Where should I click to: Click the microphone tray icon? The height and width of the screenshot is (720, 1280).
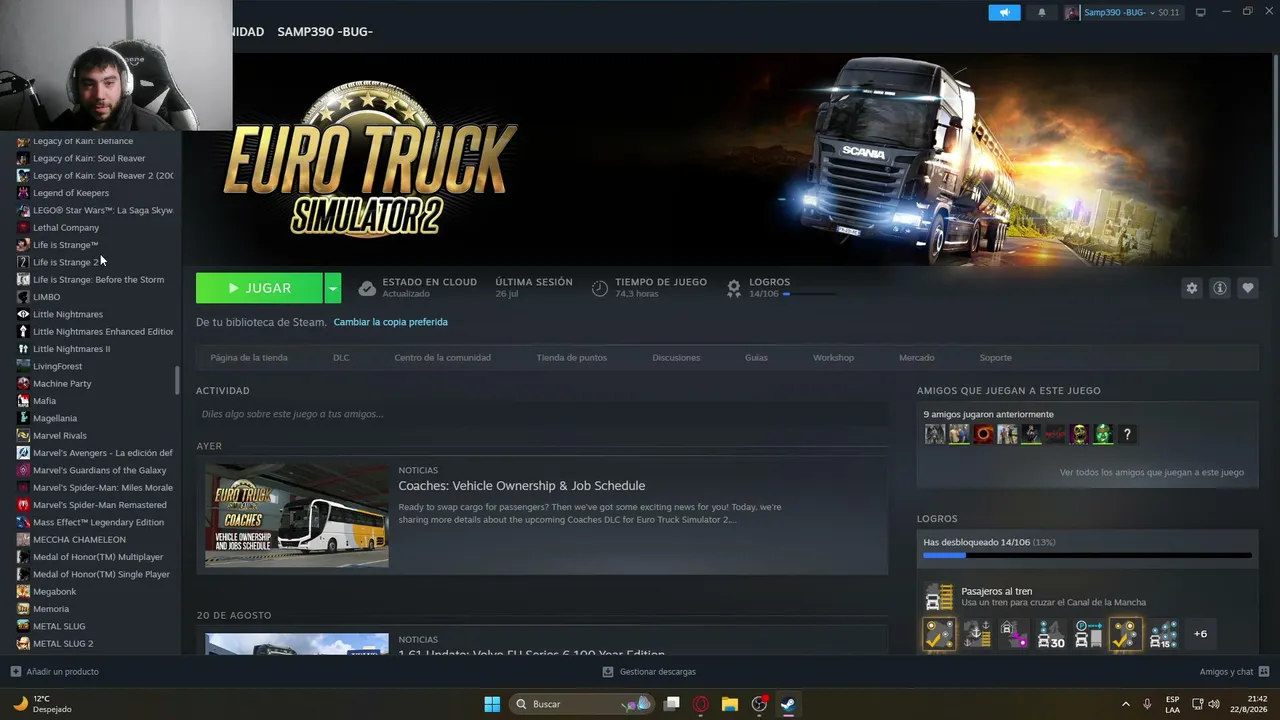click(x=1147, y=704)
